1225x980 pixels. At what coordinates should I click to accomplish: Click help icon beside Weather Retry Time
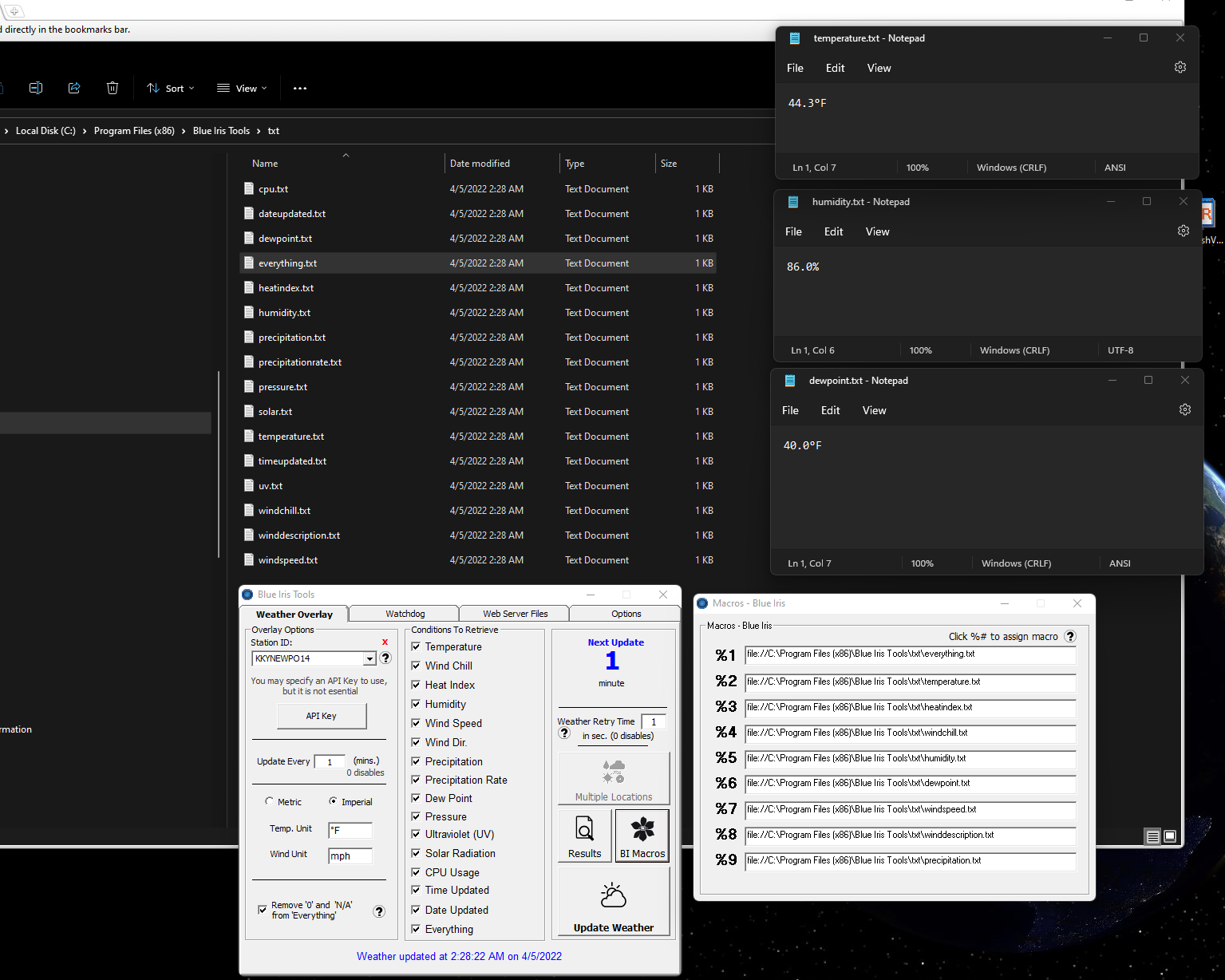tap(564, 733)
